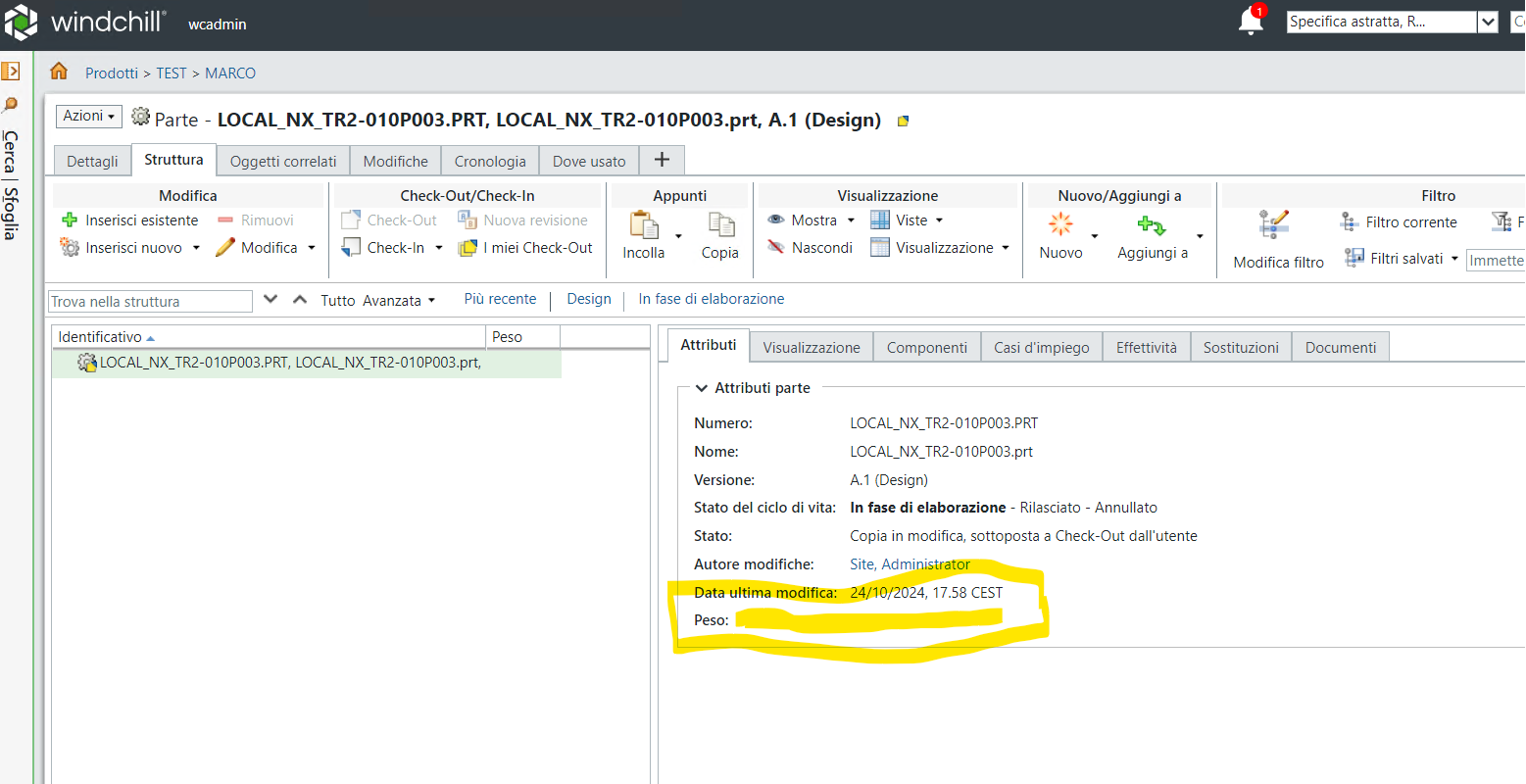Click the Trova nella struttura search field

pyautogui.click(x=150, y=302)
